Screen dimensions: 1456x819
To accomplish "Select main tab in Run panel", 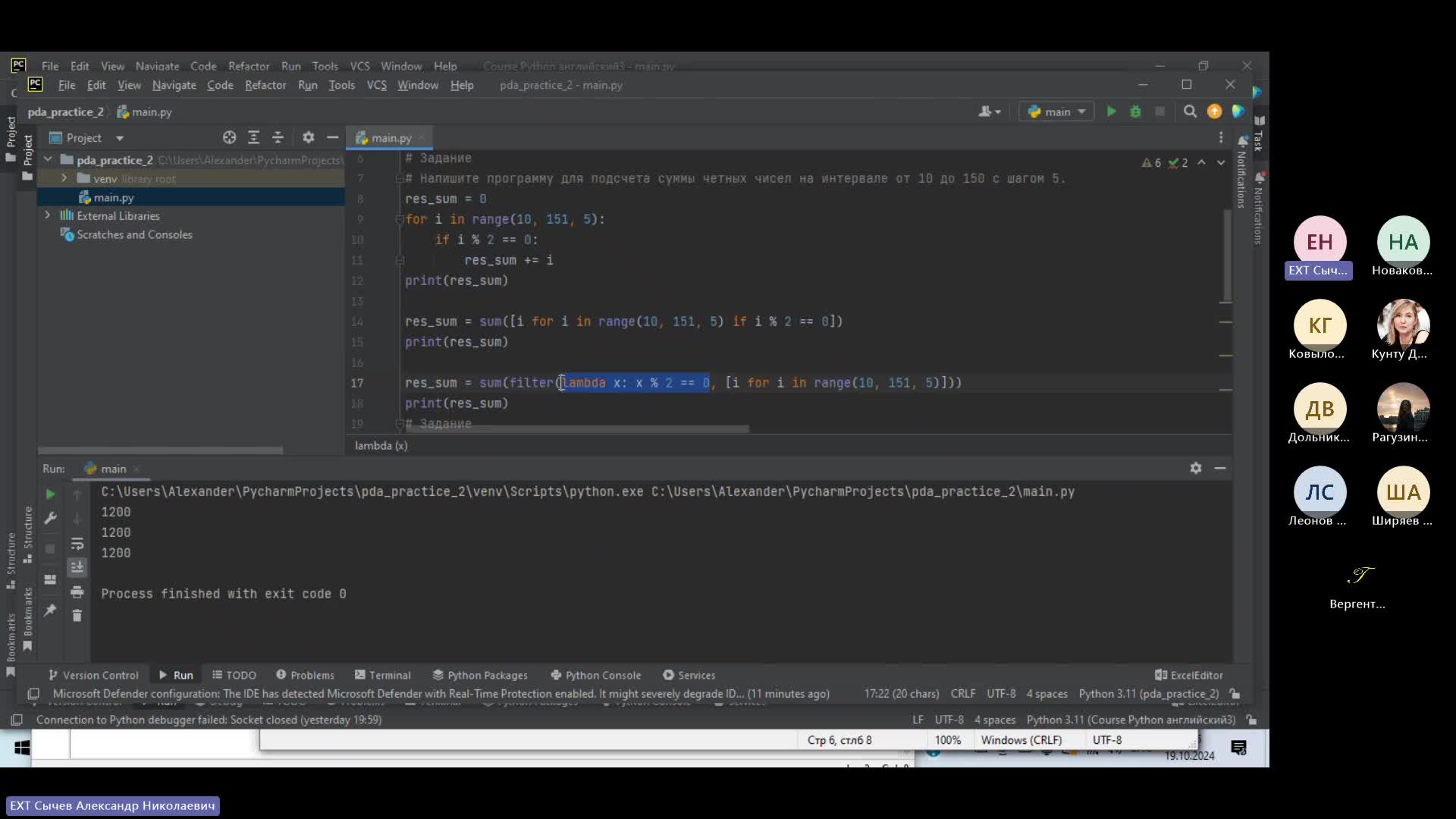I will coord(112,468).
